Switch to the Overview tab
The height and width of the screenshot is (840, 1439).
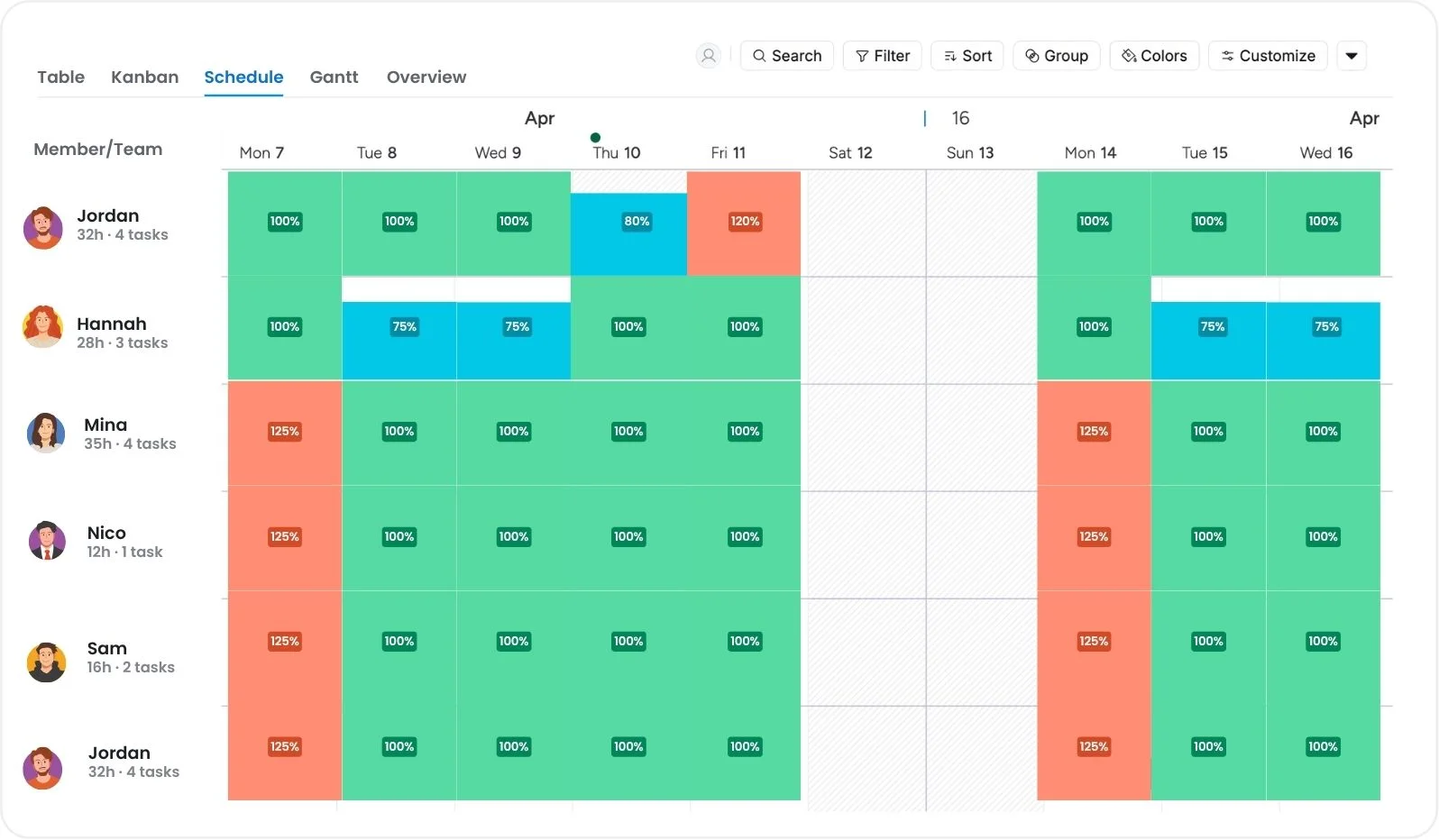coord(426,78)
